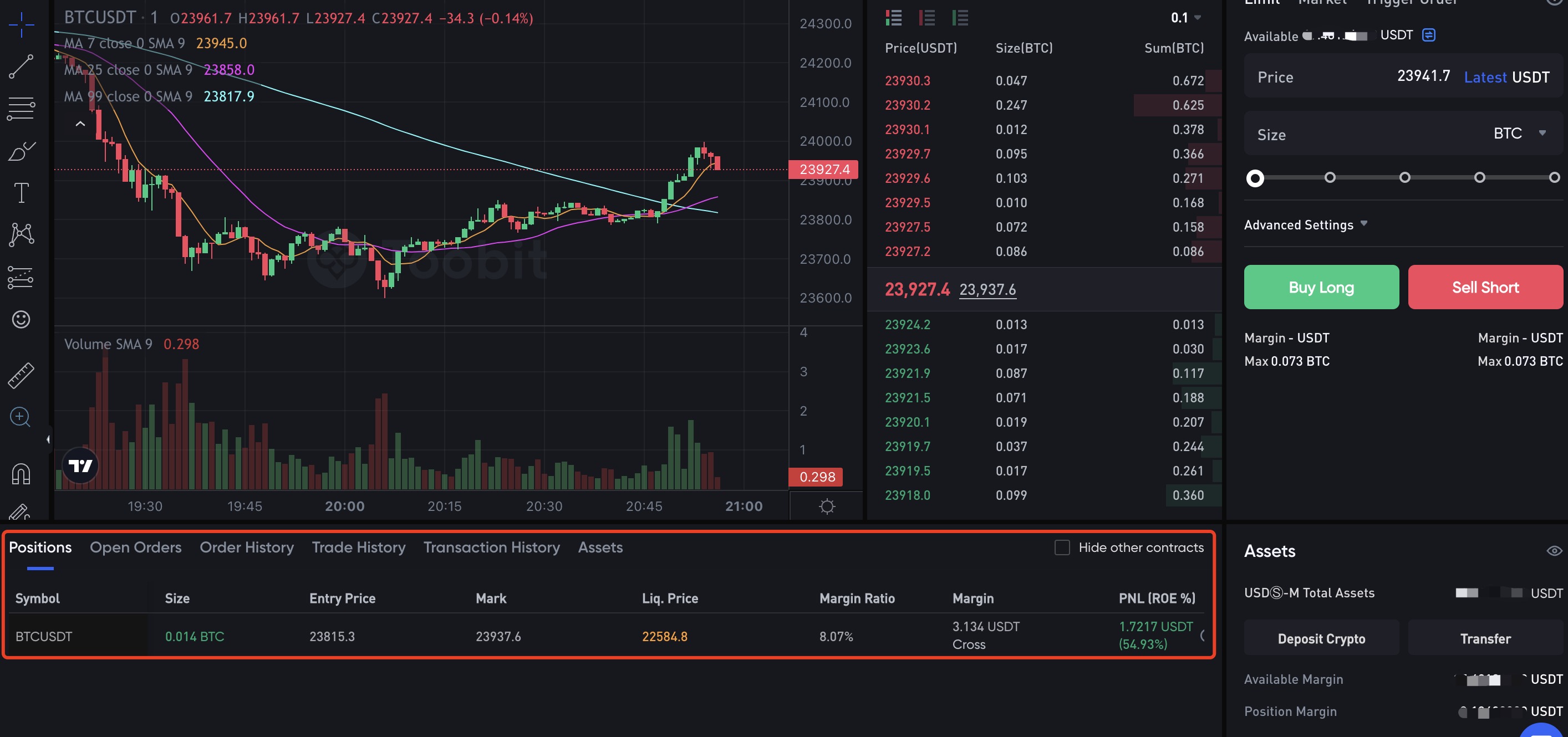Screen dimensions: 1568x737
Task: Open the Trade History tab
Action: 358,547
